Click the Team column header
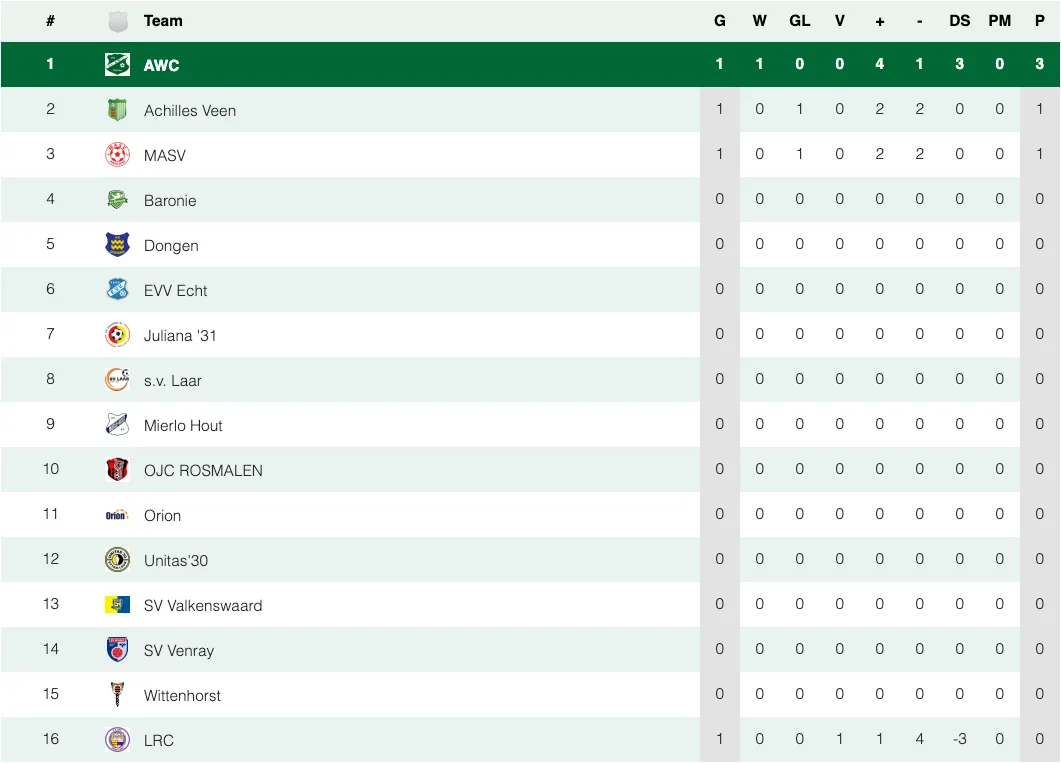The width and height of the screenshot is (1061, 763). point(163,21)
